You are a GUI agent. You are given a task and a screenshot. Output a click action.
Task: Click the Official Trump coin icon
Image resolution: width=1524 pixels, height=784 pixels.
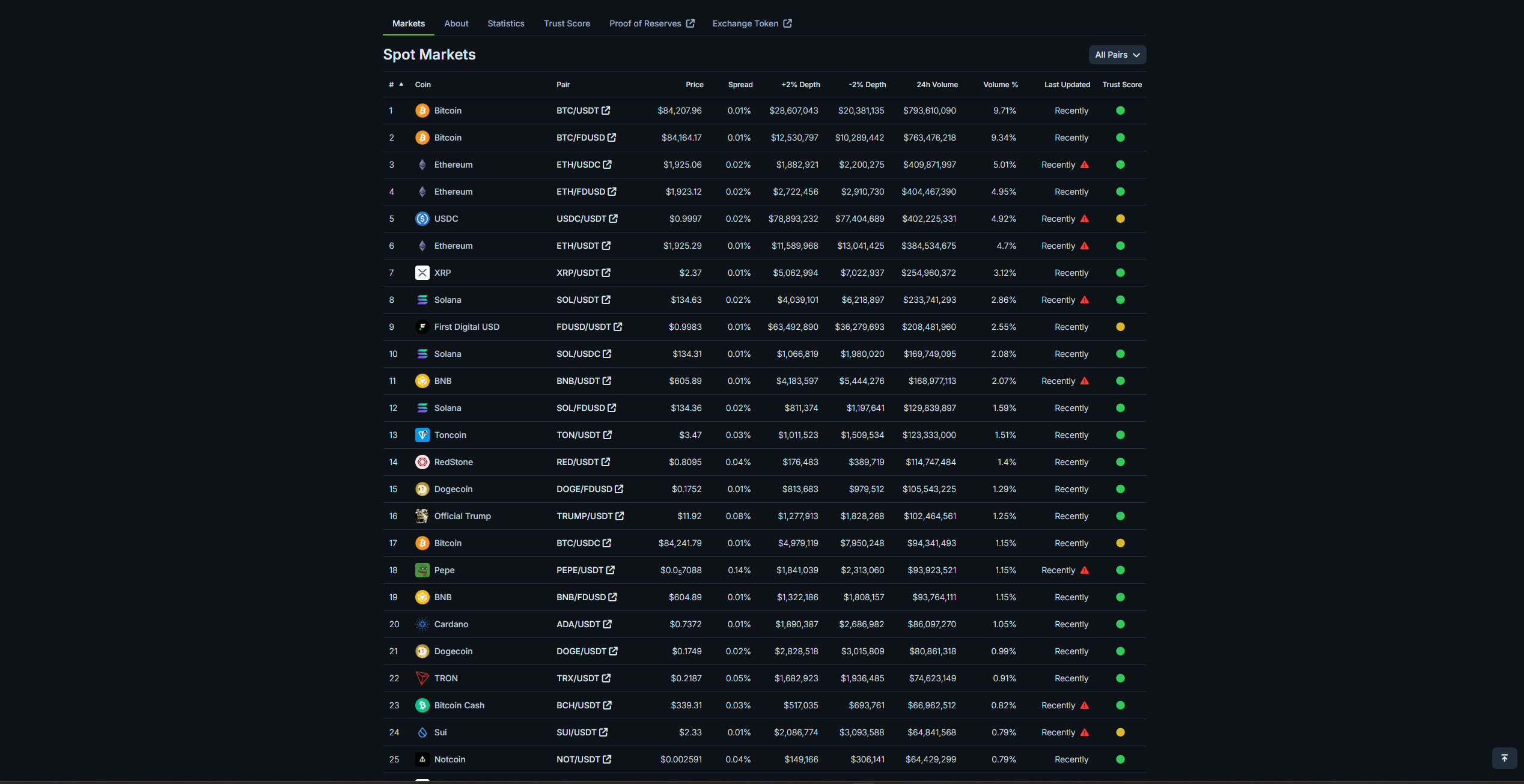[x=422, y=516]
